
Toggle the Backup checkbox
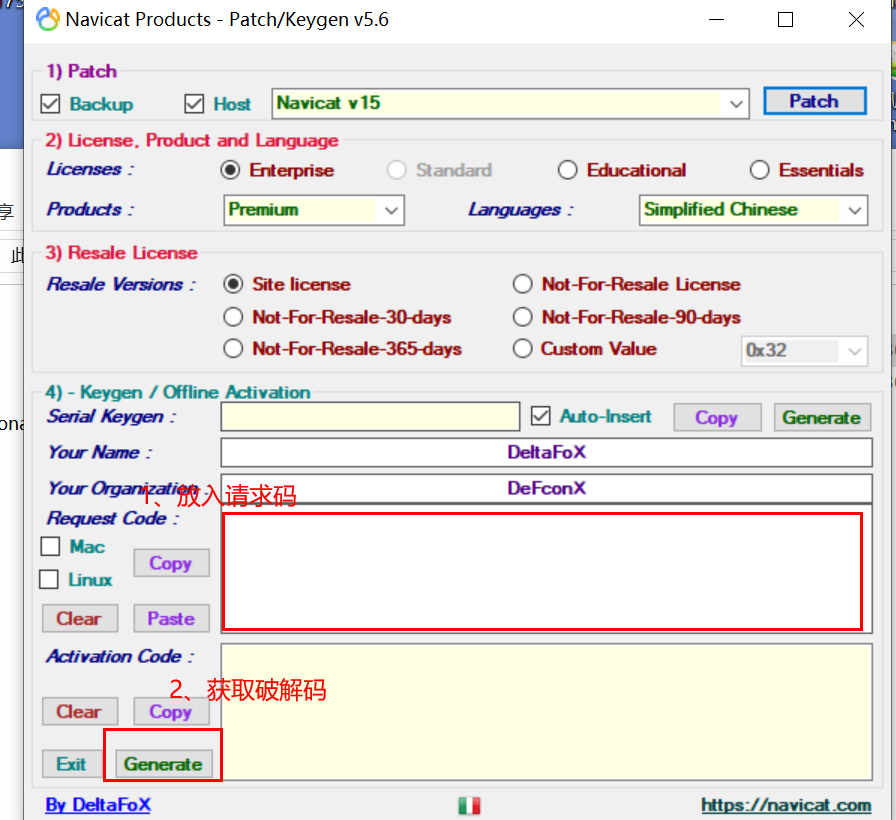click(x=50, y=104)
